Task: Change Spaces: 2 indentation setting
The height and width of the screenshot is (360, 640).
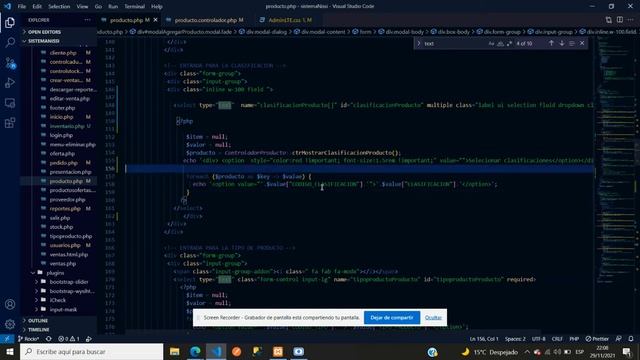Action: tap(515, 339)
